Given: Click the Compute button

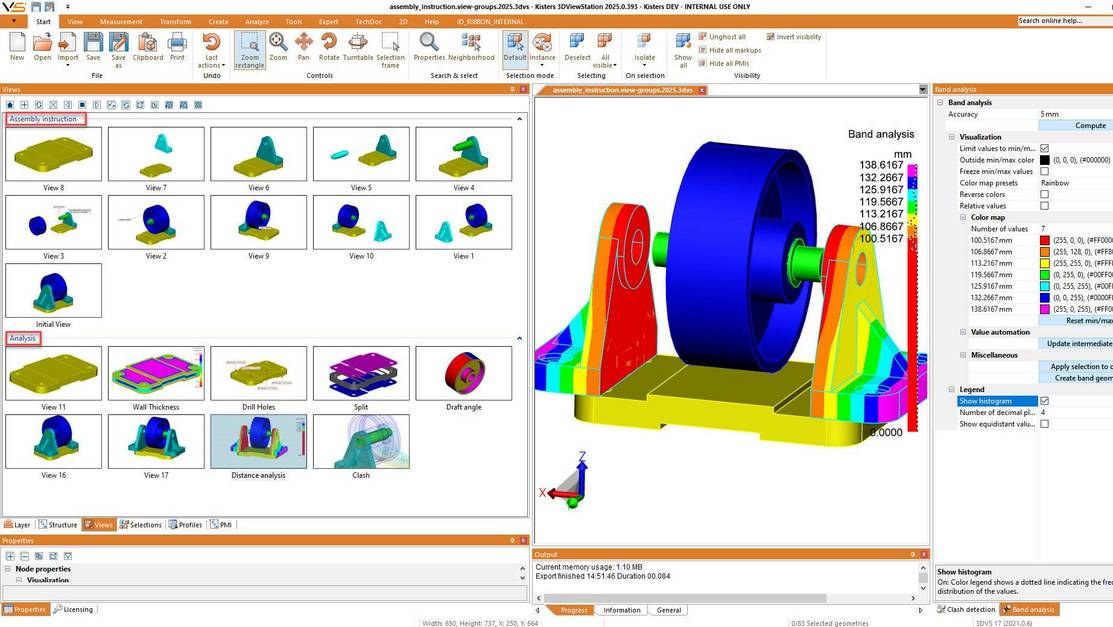Looking at the screenshot, I should coord(1076,126).
